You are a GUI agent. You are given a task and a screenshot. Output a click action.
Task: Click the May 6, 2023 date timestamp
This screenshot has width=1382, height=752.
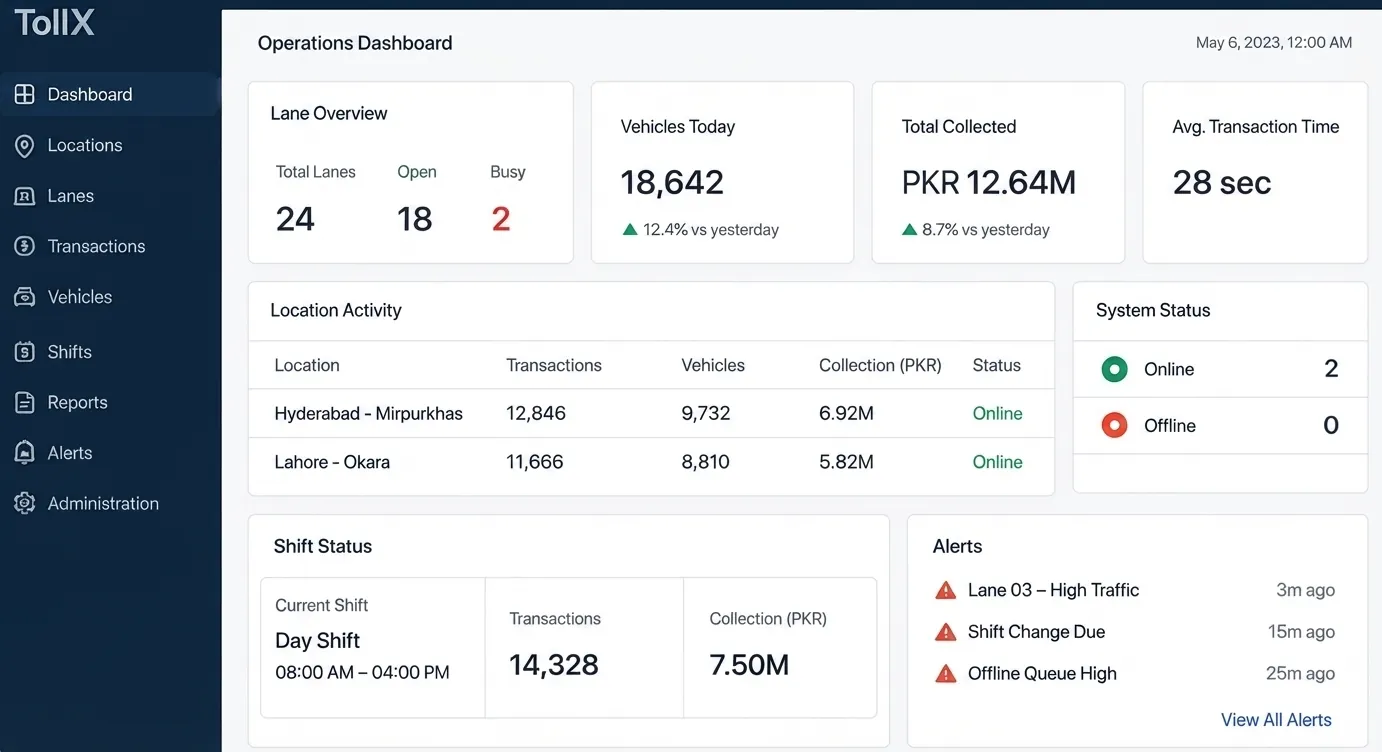(1274, 43)
